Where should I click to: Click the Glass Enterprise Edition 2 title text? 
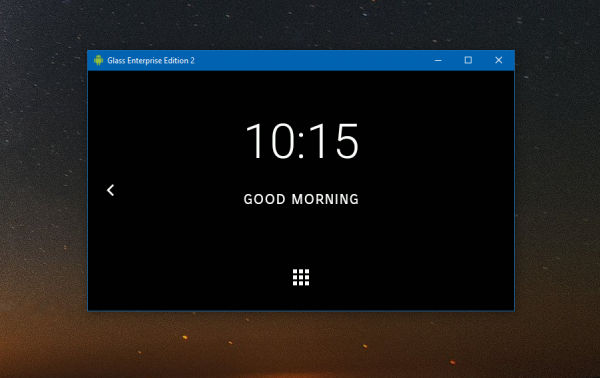151,60
